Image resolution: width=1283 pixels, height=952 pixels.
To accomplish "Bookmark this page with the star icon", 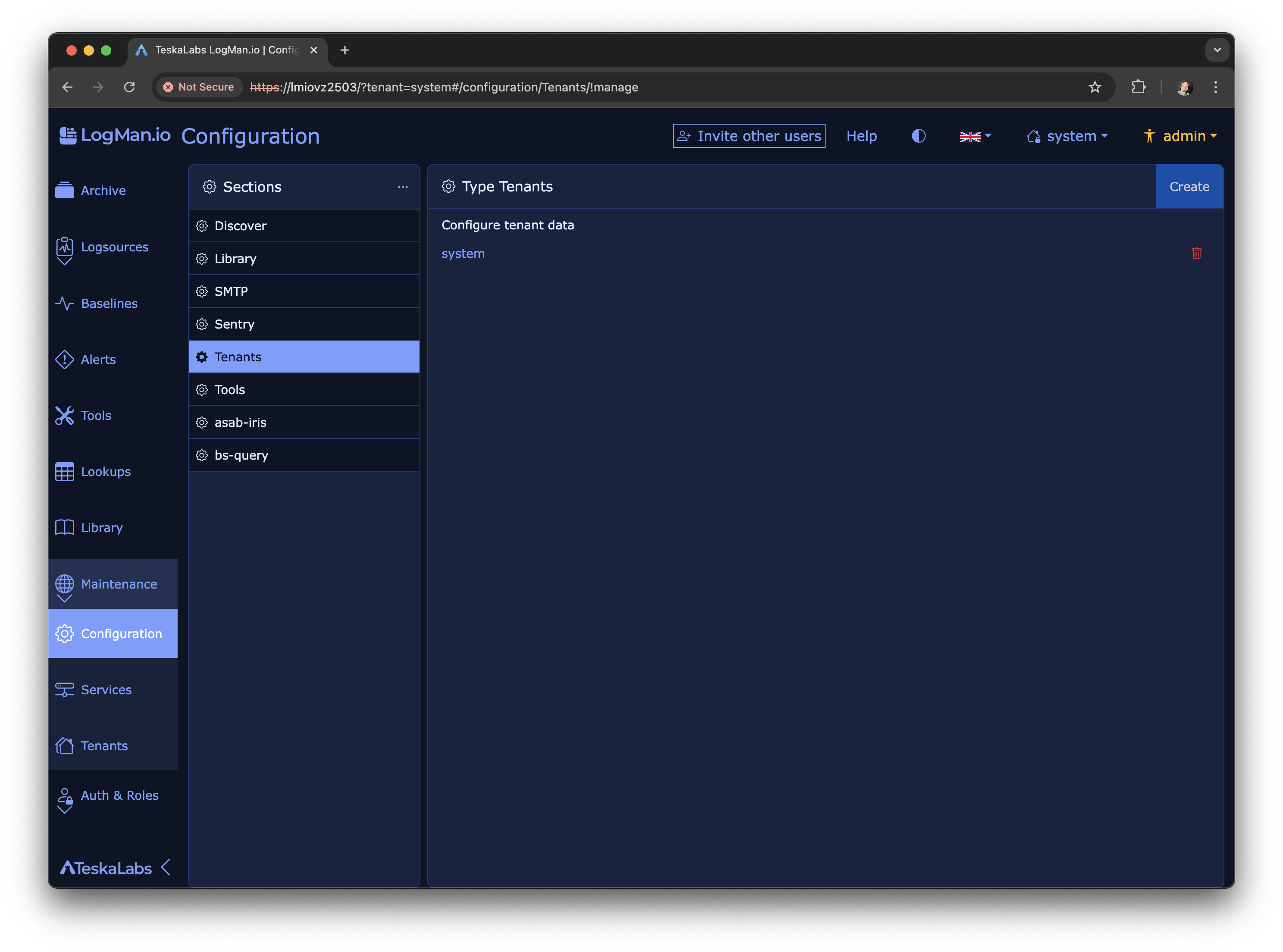I will pos(1095,87).
